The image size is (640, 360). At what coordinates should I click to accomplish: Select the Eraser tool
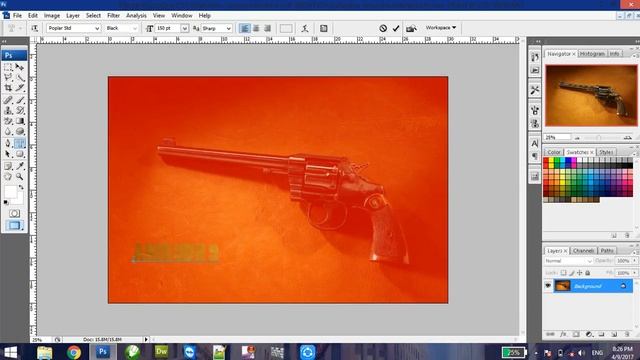tap(8, 121)
